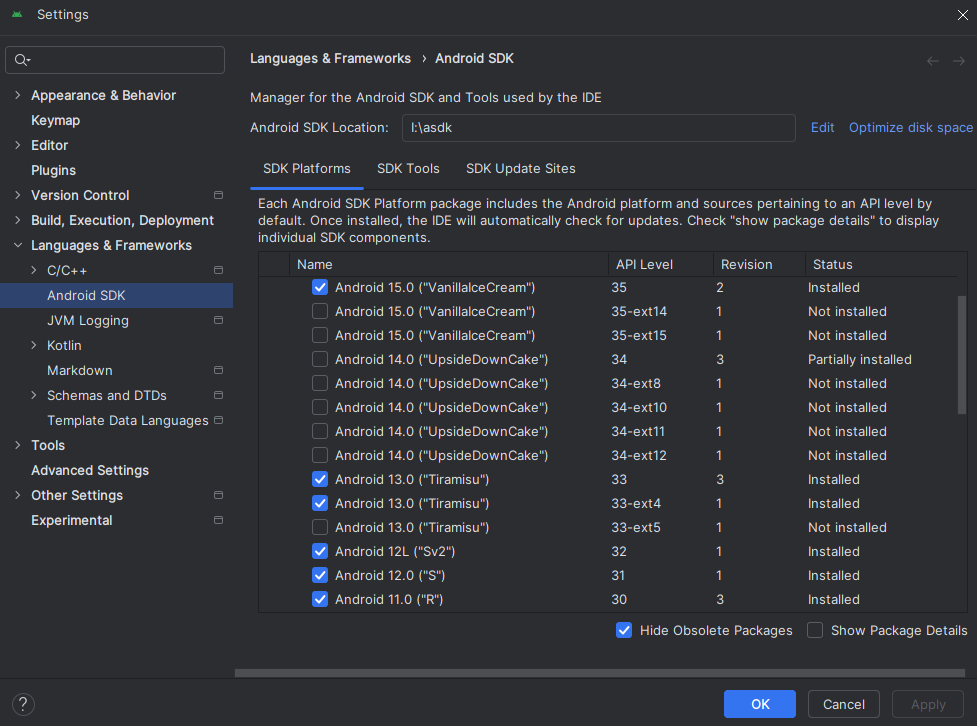Expand Other Settings section
Screen dimensions: 977x726
[17, 495]
